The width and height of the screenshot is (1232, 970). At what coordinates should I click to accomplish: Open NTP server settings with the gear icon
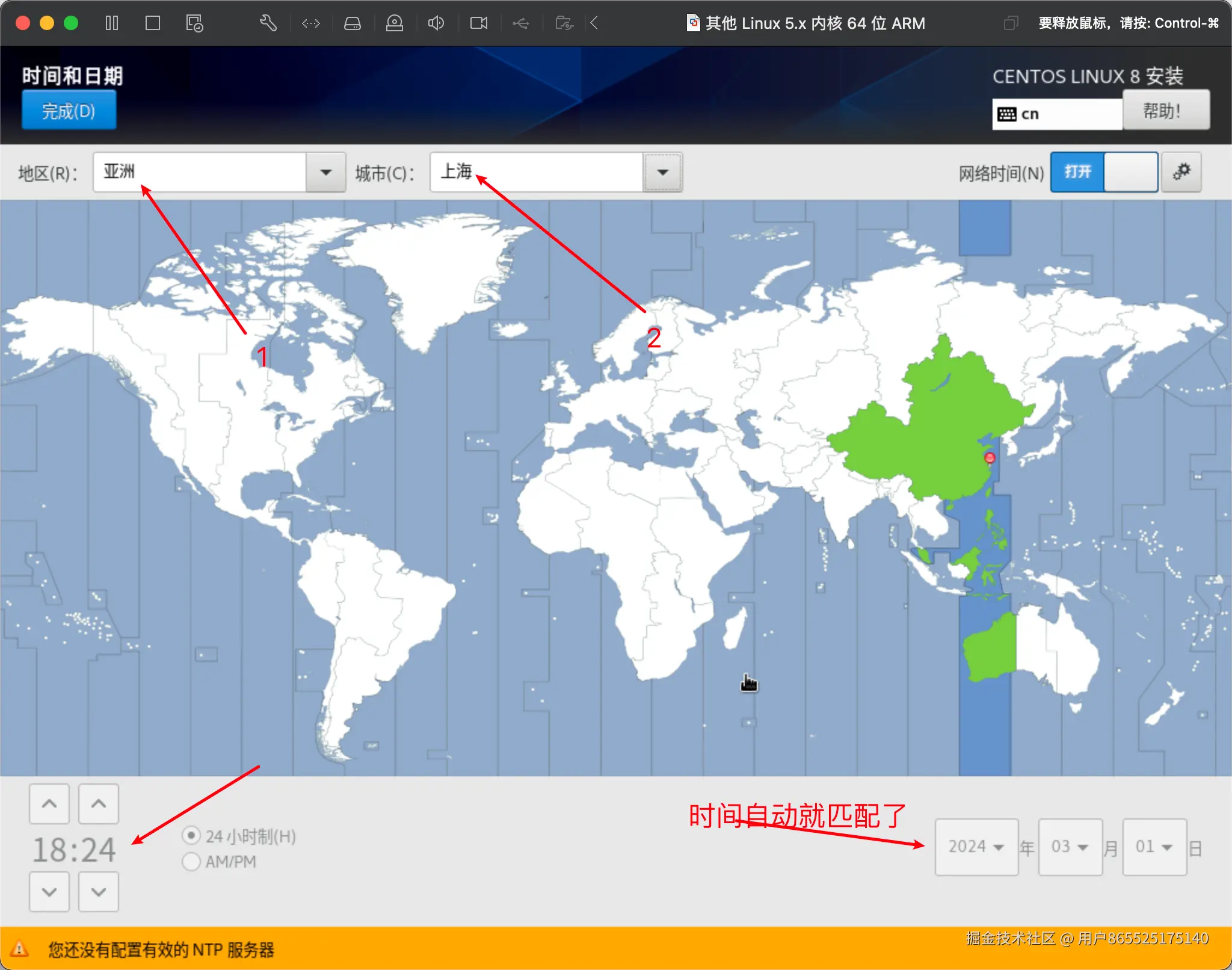(1181, 172)
